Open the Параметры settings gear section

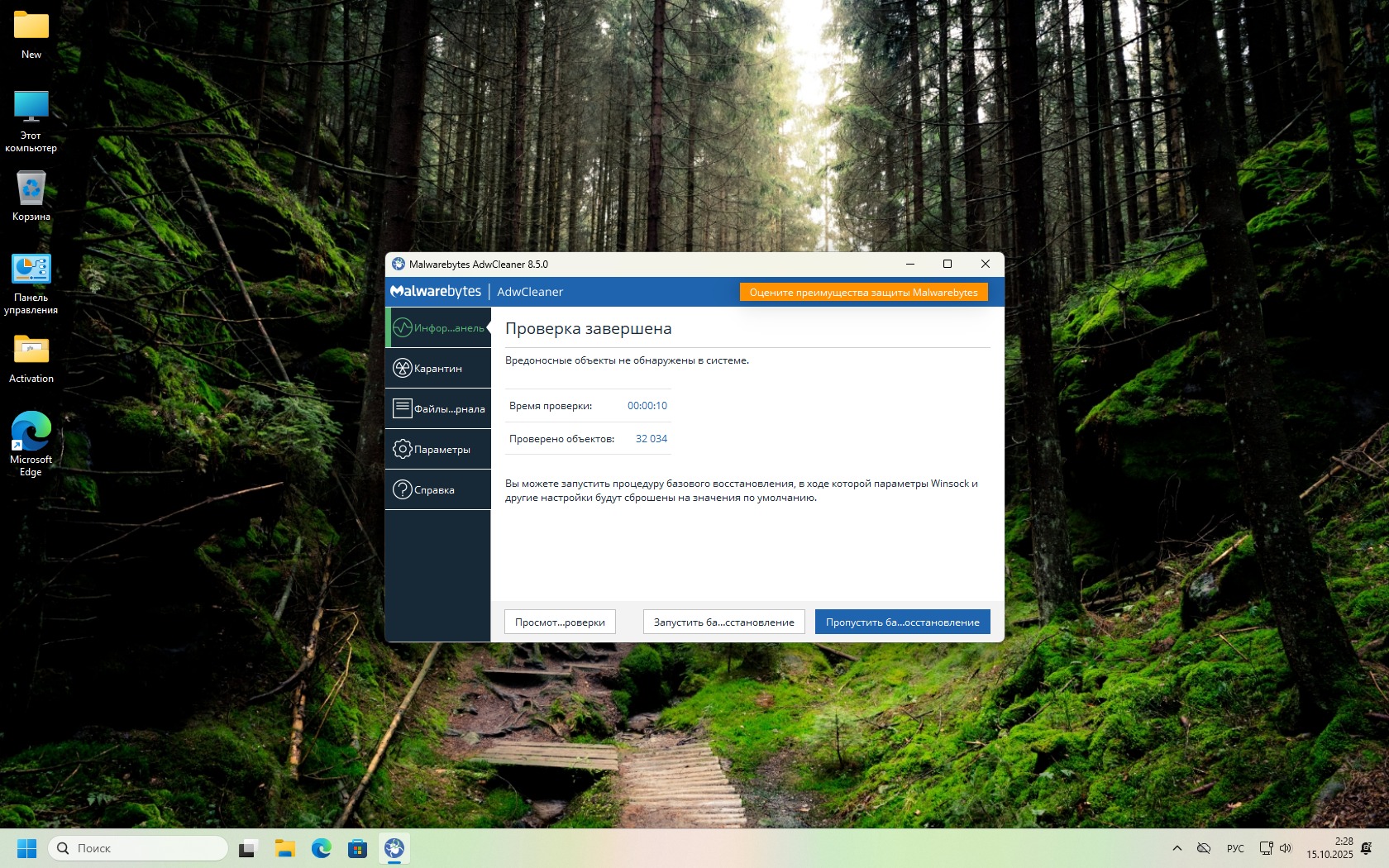pos(438,450)
